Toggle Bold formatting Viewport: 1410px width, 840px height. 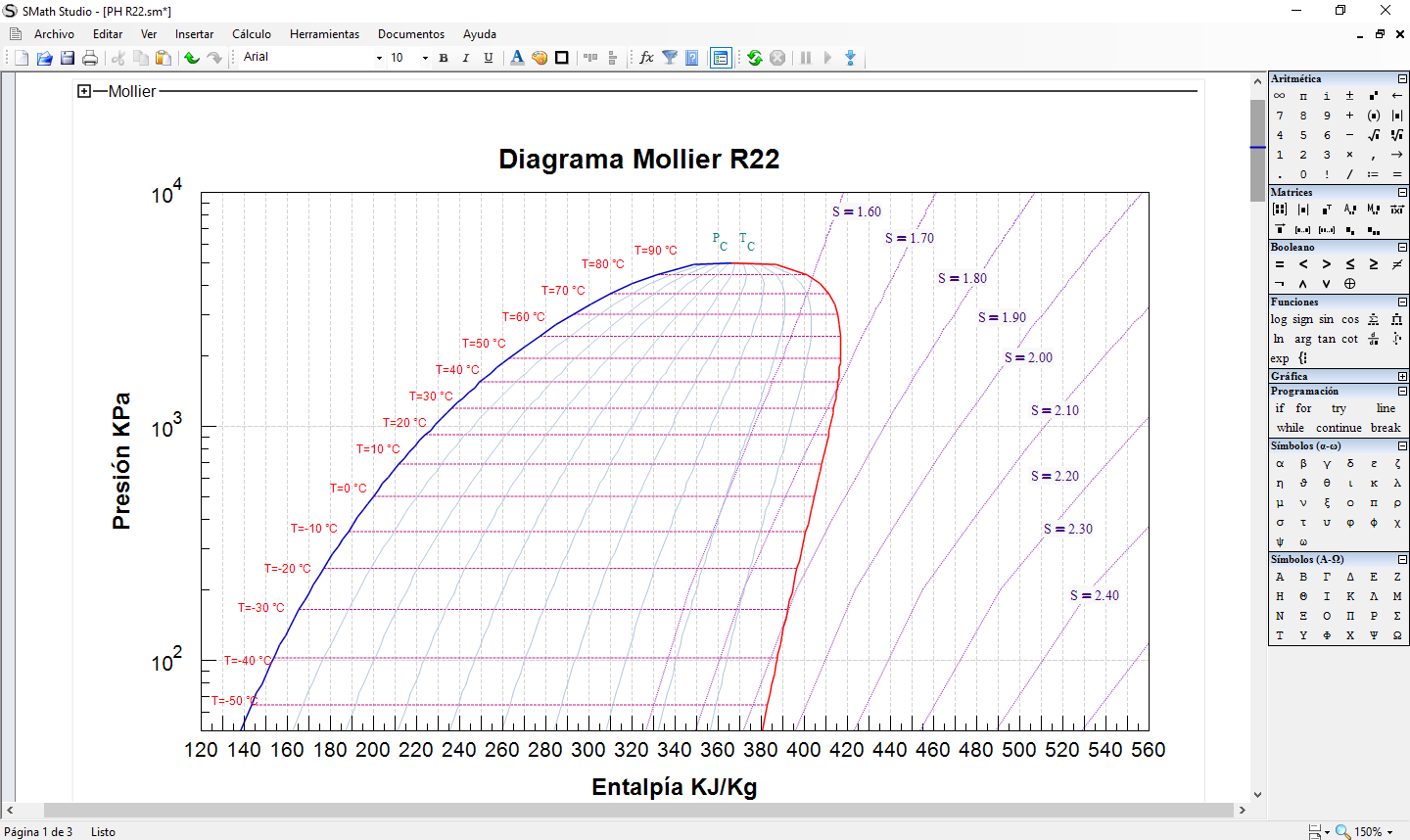pos(444,58)
